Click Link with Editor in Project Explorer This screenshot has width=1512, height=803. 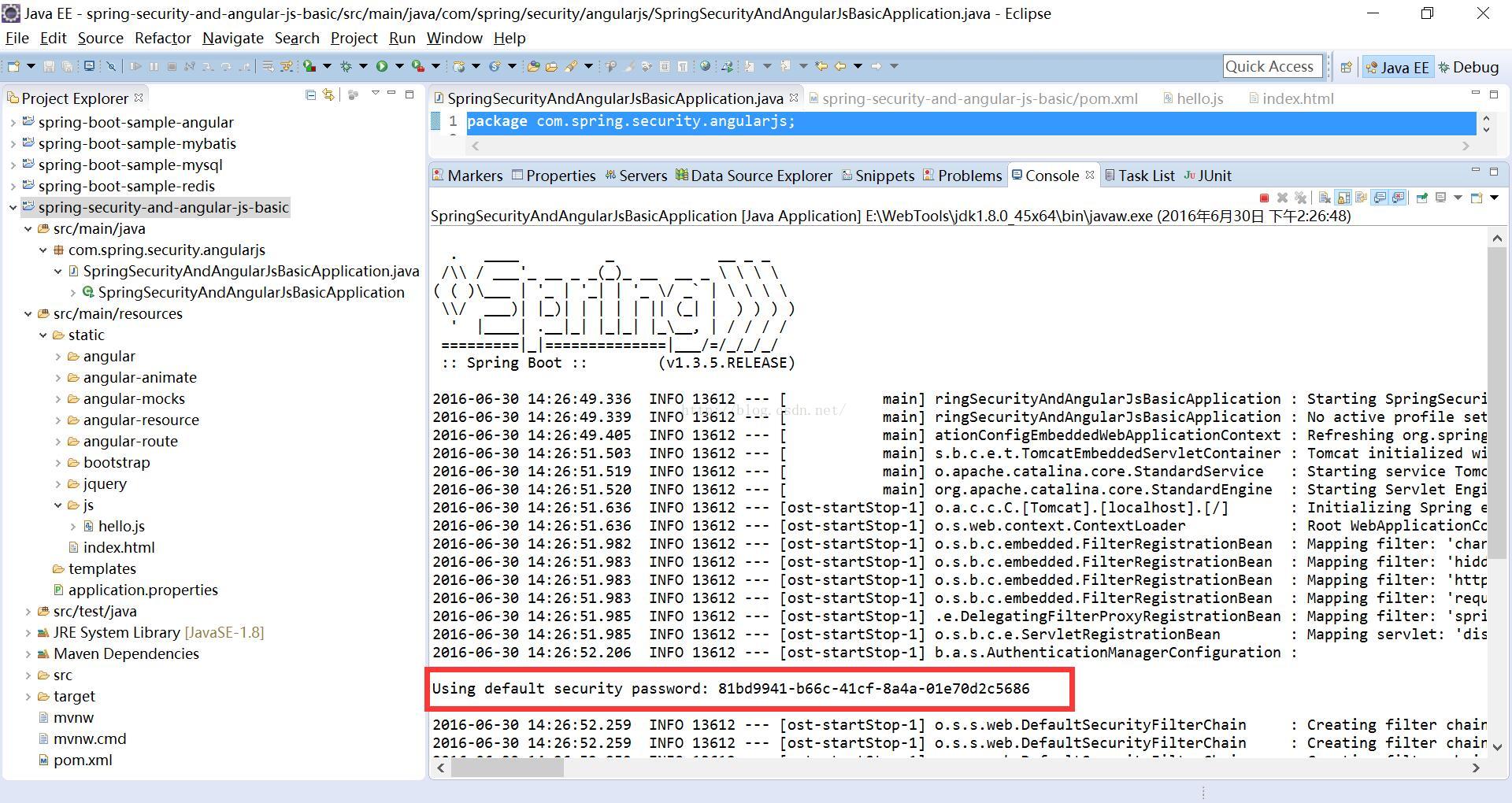328,94
